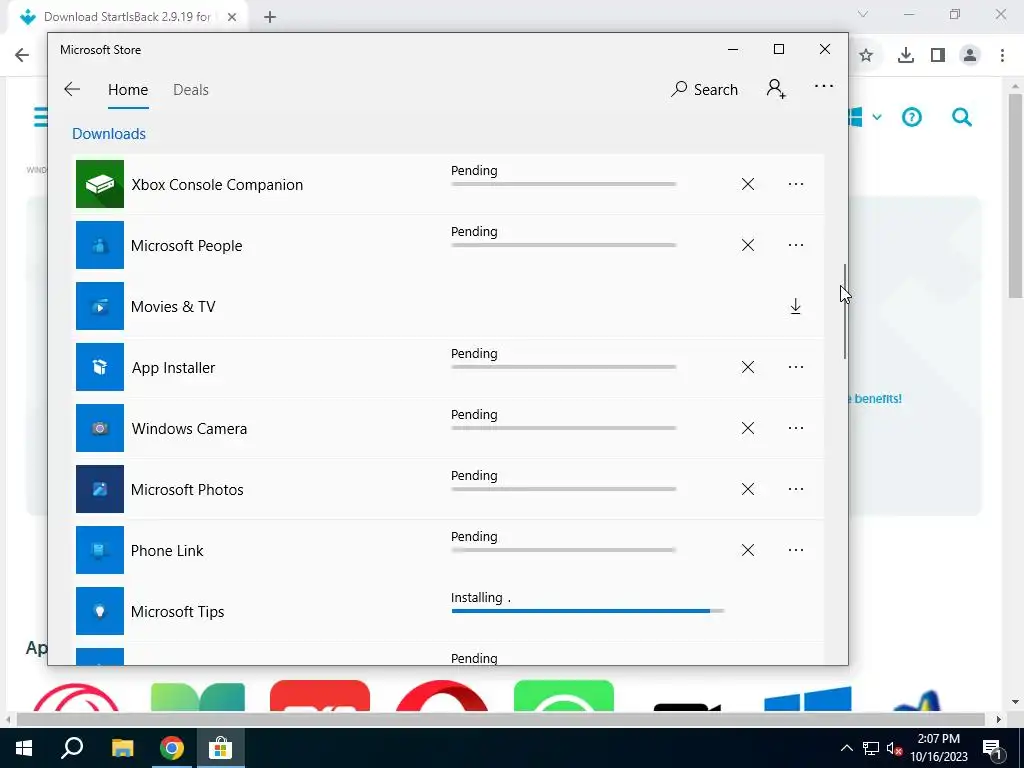Switch to the Home tab
The width and height of the screenshot is (1024, 768).
click(128, 89)
